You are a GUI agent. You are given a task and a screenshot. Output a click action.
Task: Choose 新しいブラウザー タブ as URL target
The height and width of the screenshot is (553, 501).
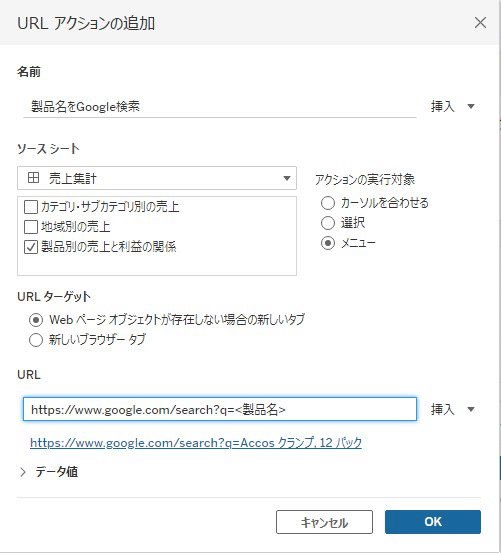(x=36, y=340)
